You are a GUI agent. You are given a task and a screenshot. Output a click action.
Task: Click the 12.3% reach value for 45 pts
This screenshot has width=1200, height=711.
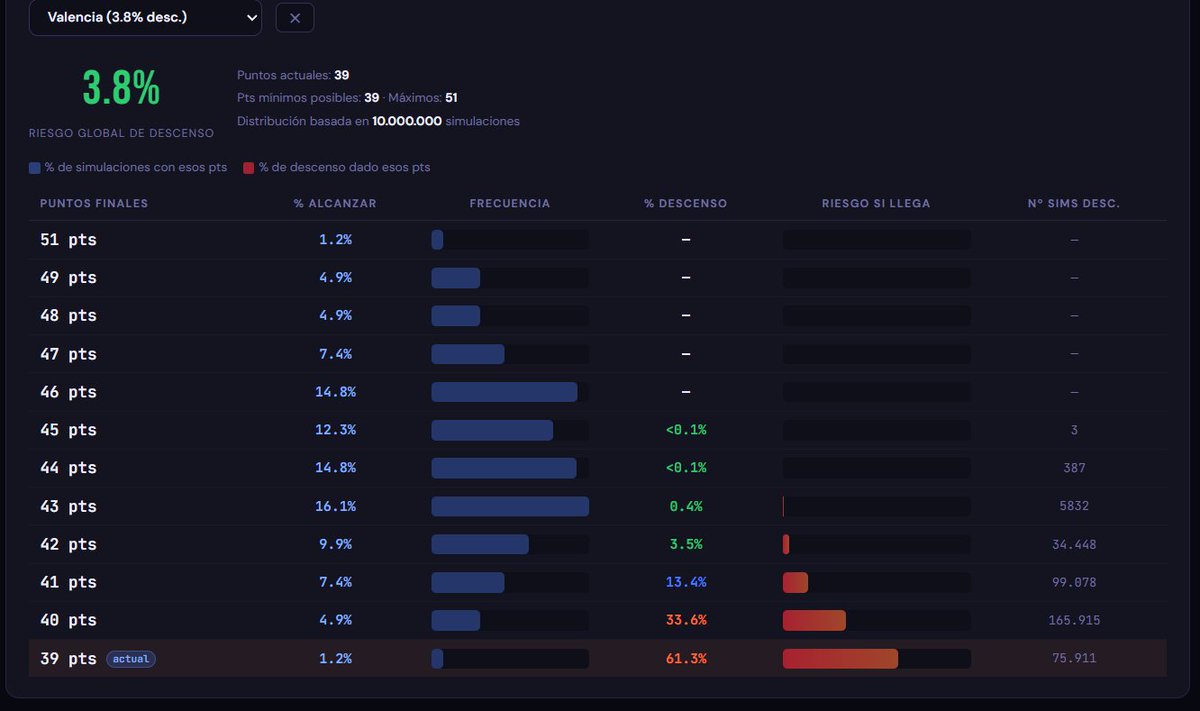point(335,430)
